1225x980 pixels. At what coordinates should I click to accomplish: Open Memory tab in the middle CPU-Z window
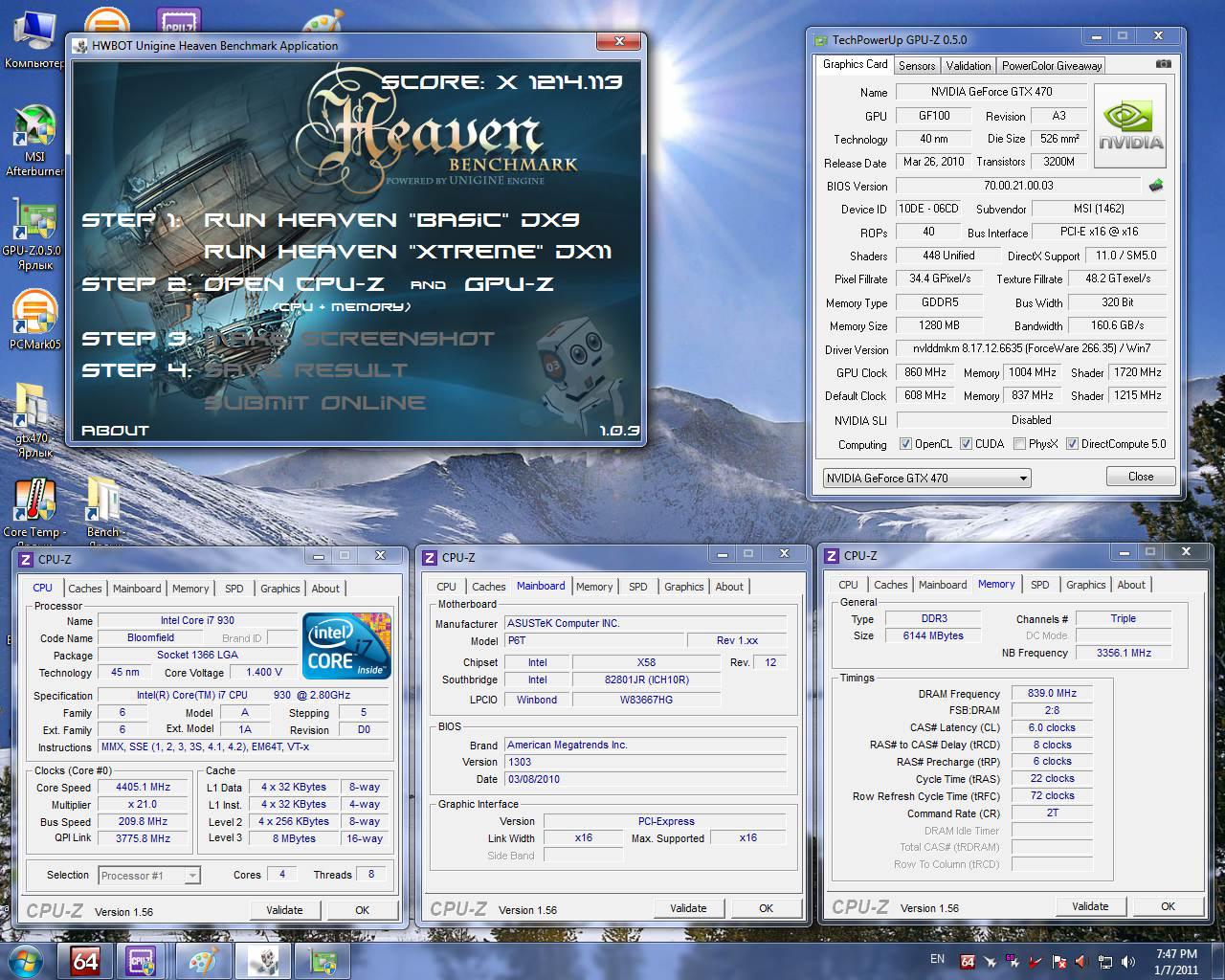tap(593, 587)
